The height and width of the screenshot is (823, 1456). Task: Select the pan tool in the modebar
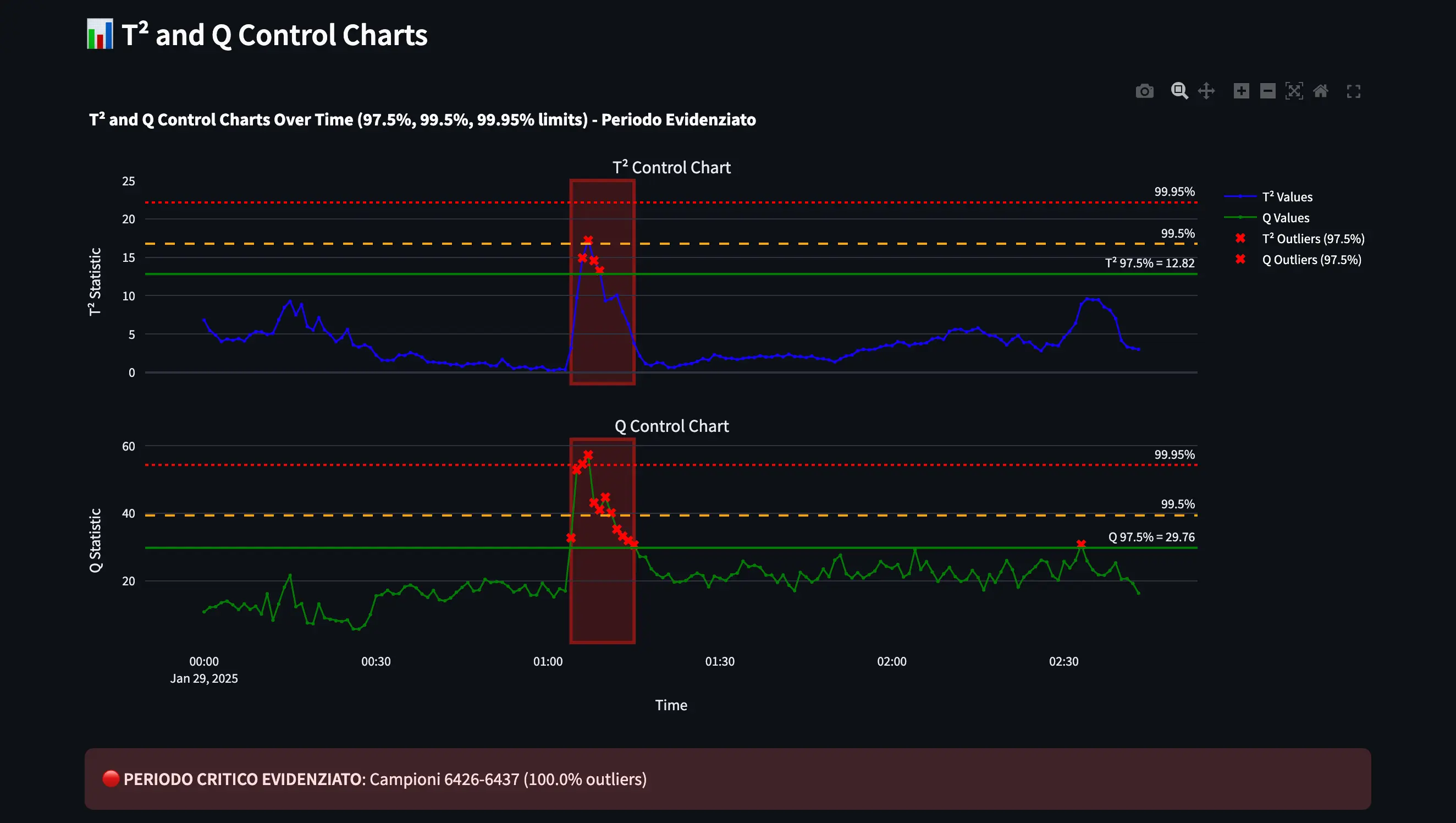(x=1206, y=91)
